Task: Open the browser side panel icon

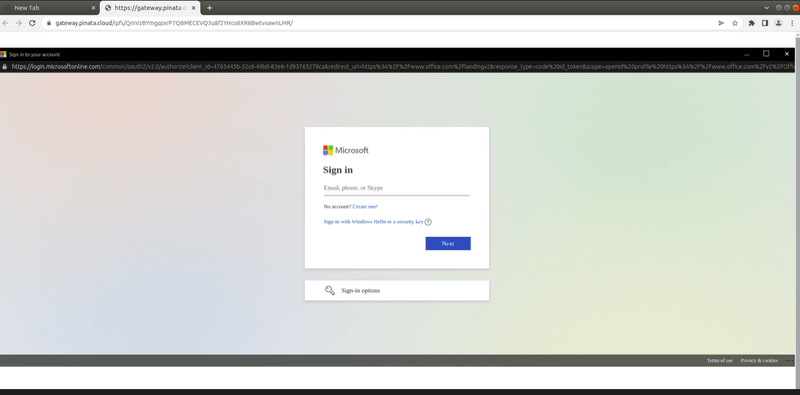Action: pyautogui.click(x=765, y=23)
